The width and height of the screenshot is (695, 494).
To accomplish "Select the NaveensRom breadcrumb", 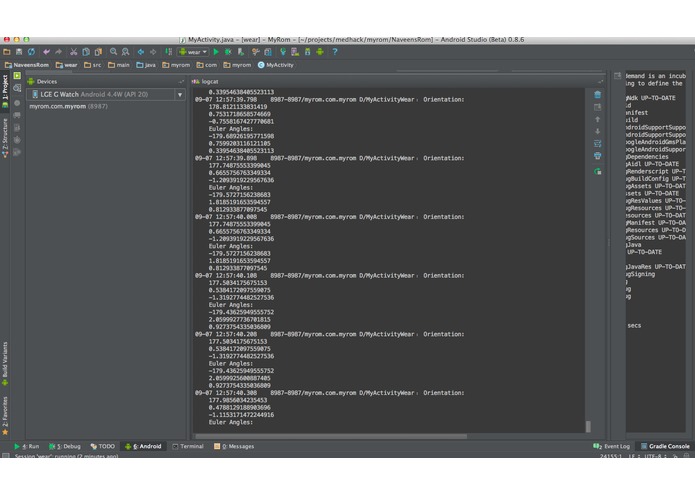I will click(x=27, y=65).
